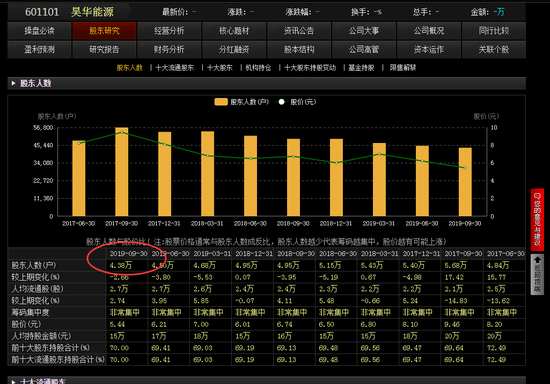Click the red feedback 您的意见与建议 side button
Screen dimensions: 550x384
click(537, 220)
